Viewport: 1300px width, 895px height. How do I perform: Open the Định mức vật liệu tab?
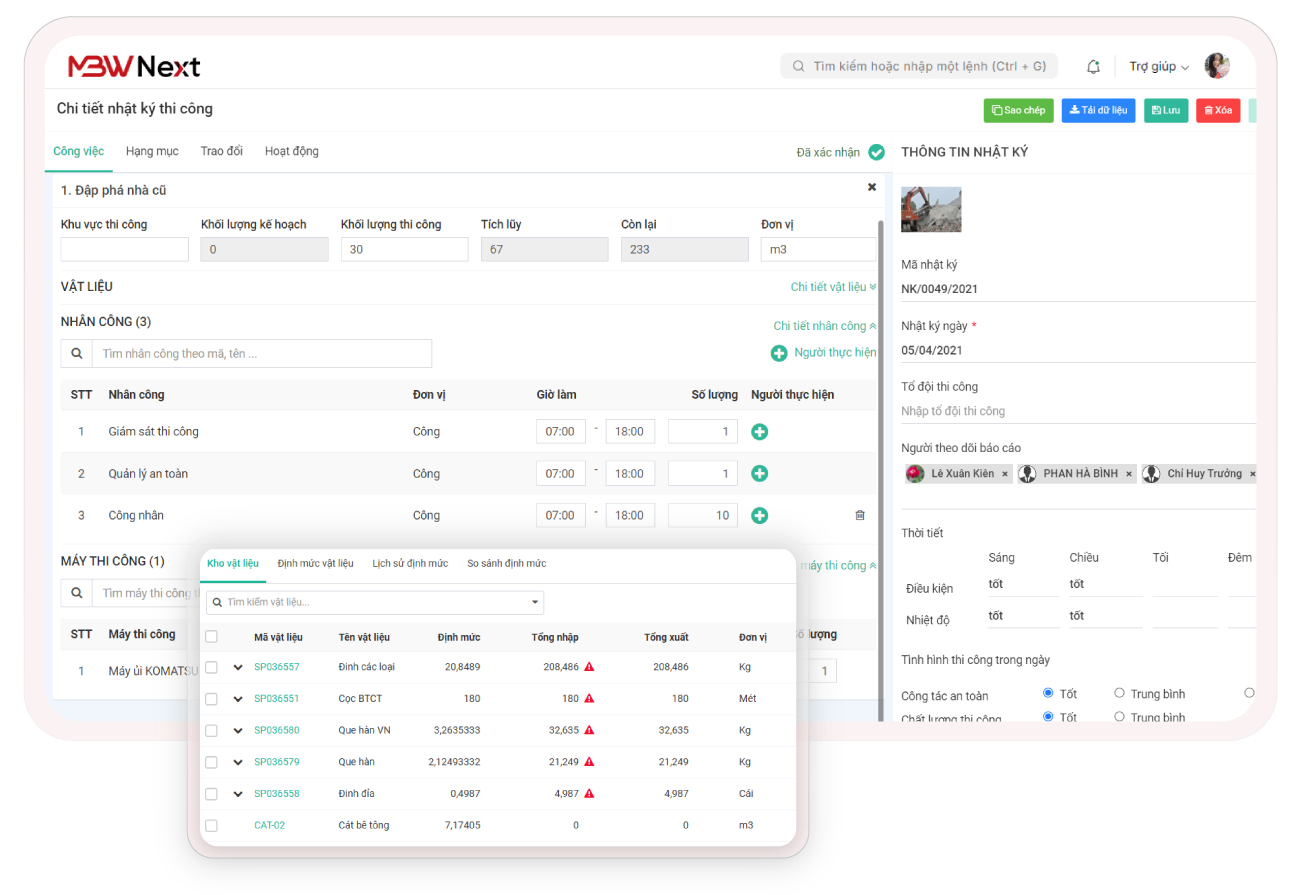(x=315, y=564)
